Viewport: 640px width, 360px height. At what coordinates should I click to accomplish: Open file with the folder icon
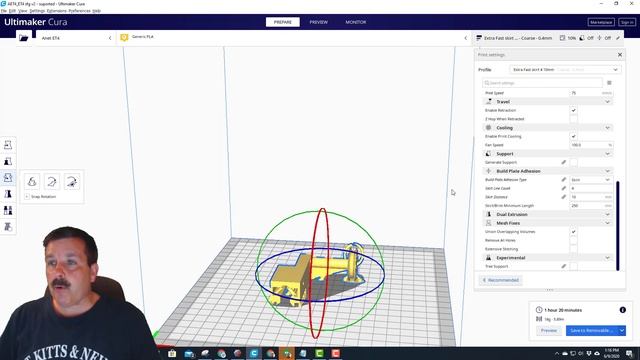pyautogui.click(x=24, y=38)
